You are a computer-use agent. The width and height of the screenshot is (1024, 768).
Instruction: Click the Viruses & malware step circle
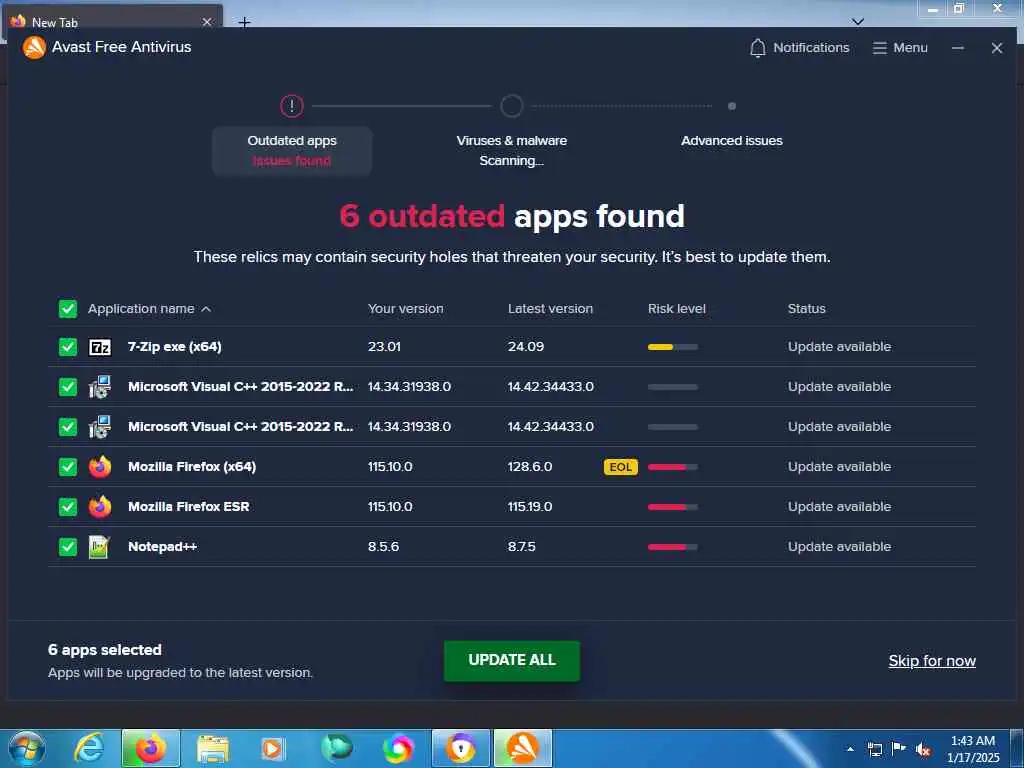pos(511,106)
